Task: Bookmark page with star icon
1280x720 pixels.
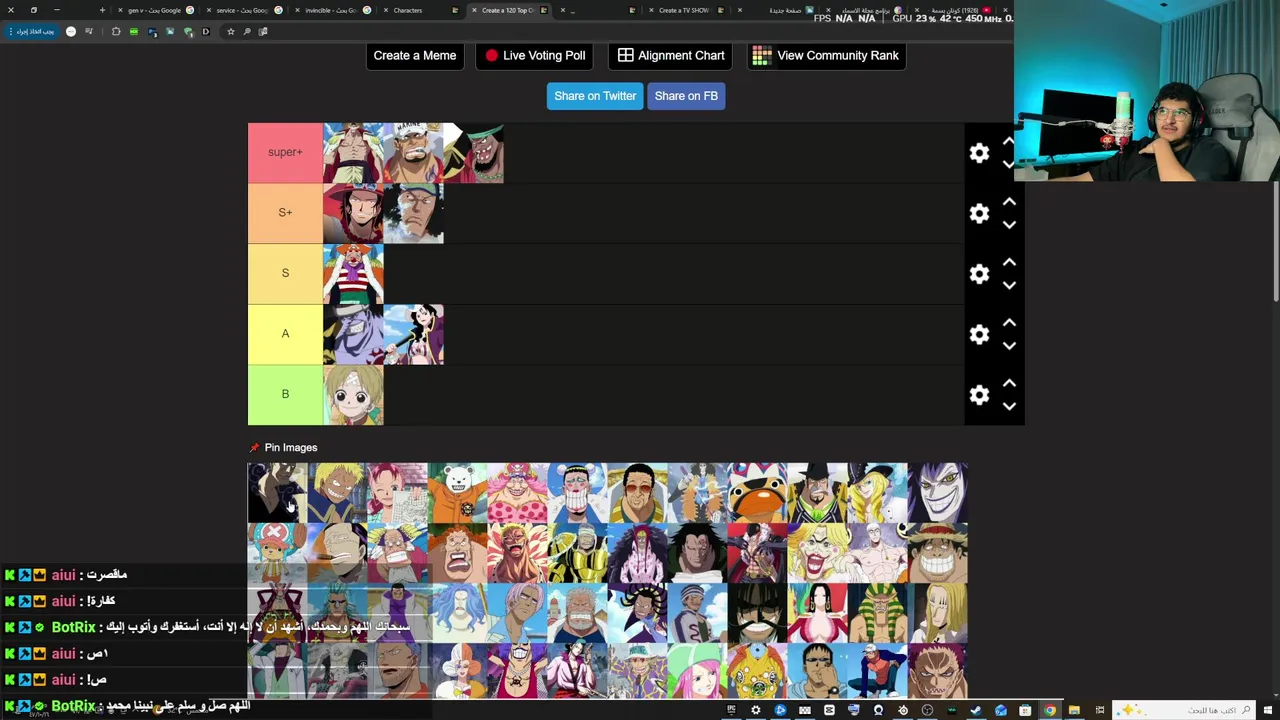Action: click(x=230, y=31)
